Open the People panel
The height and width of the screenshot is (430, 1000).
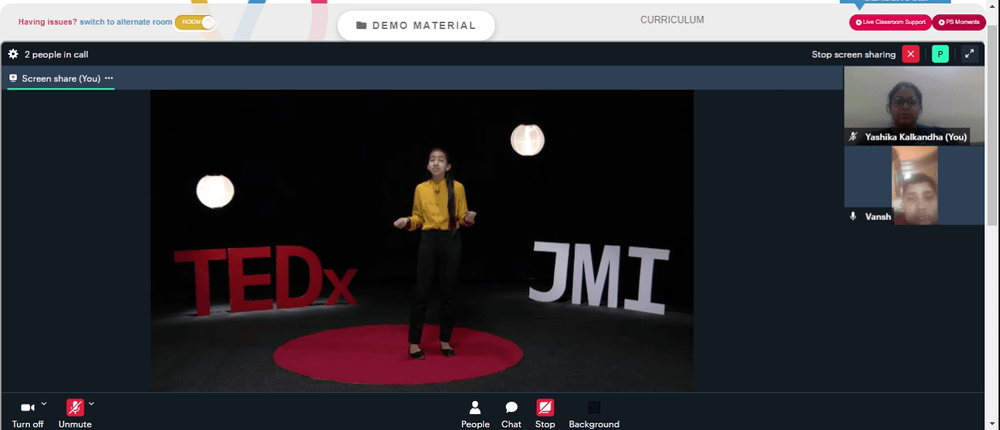[475, 414]
